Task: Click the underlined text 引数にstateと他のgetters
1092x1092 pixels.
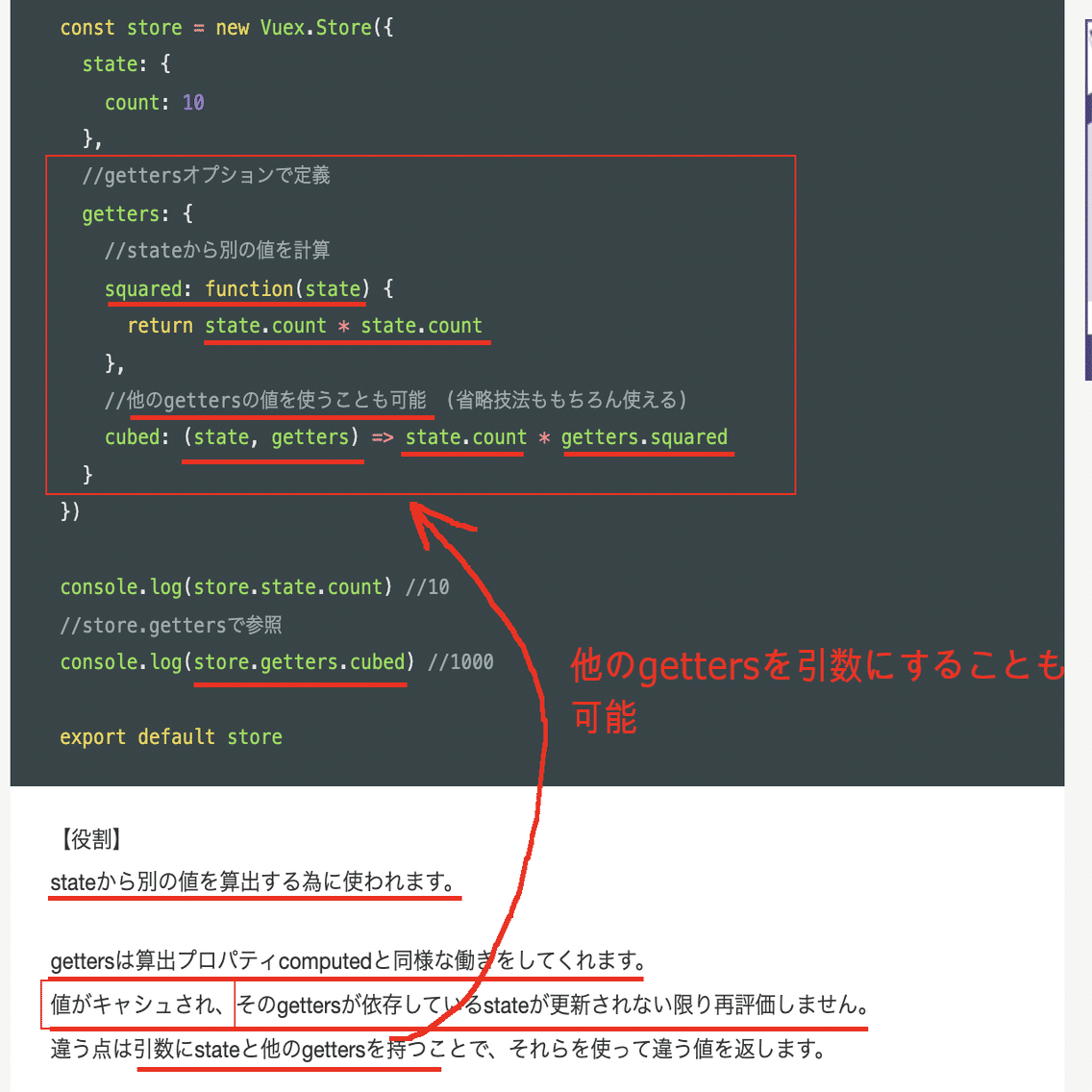Action: (288, 1050)
